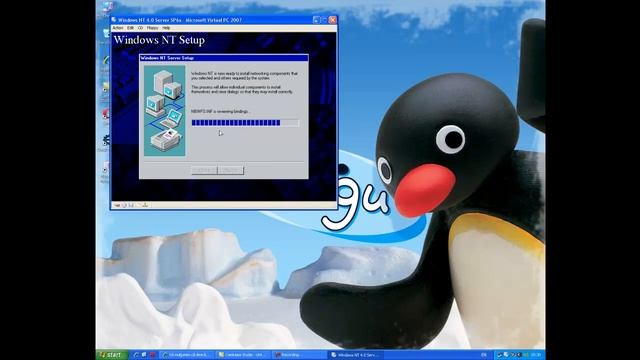Click the floppy disk icon in Virtual PC status bar

point(131,205)
